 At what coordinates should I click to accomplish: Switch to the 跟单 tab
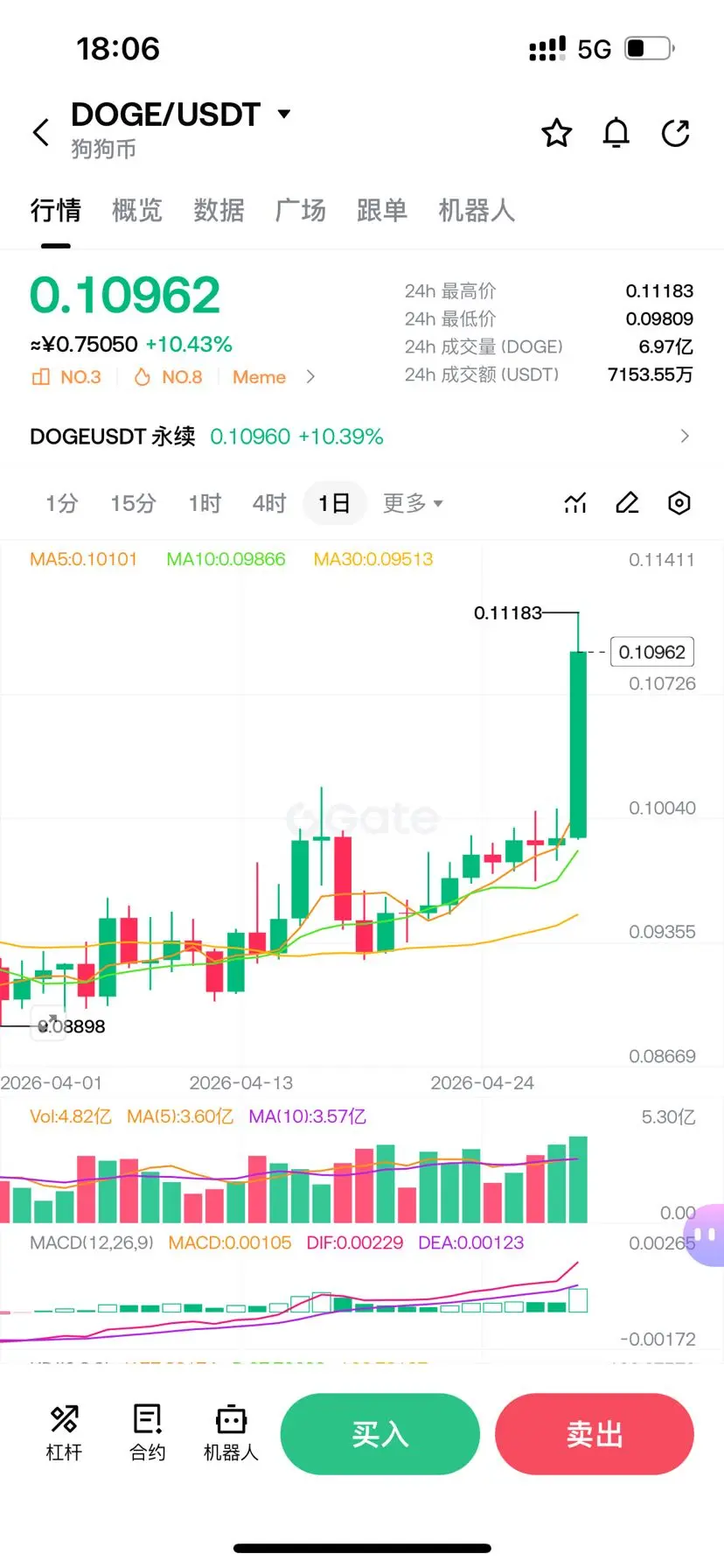click(x=382, y=210)
